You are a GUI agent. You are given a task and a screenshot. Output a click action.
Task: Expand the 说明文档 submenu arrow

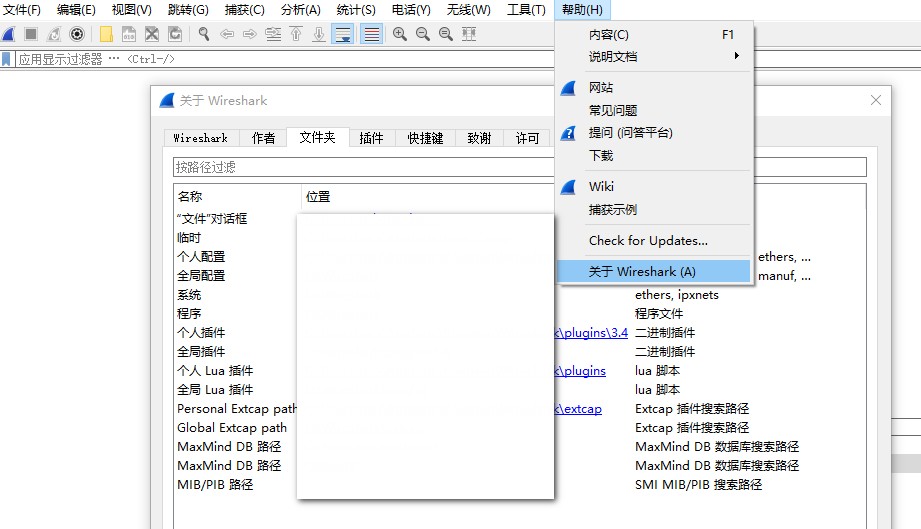click(736, 56)
